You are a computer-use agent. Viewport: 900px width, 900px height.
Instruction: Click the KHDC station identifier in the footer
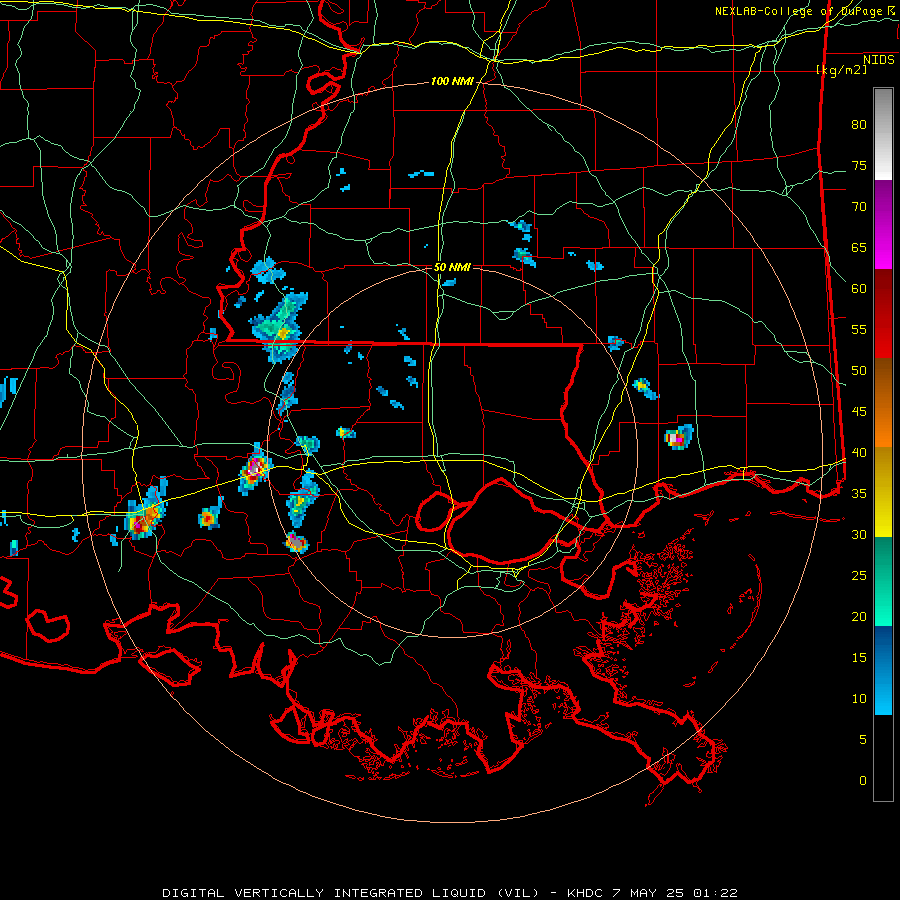pyautogui.click(x=585, y=893)
